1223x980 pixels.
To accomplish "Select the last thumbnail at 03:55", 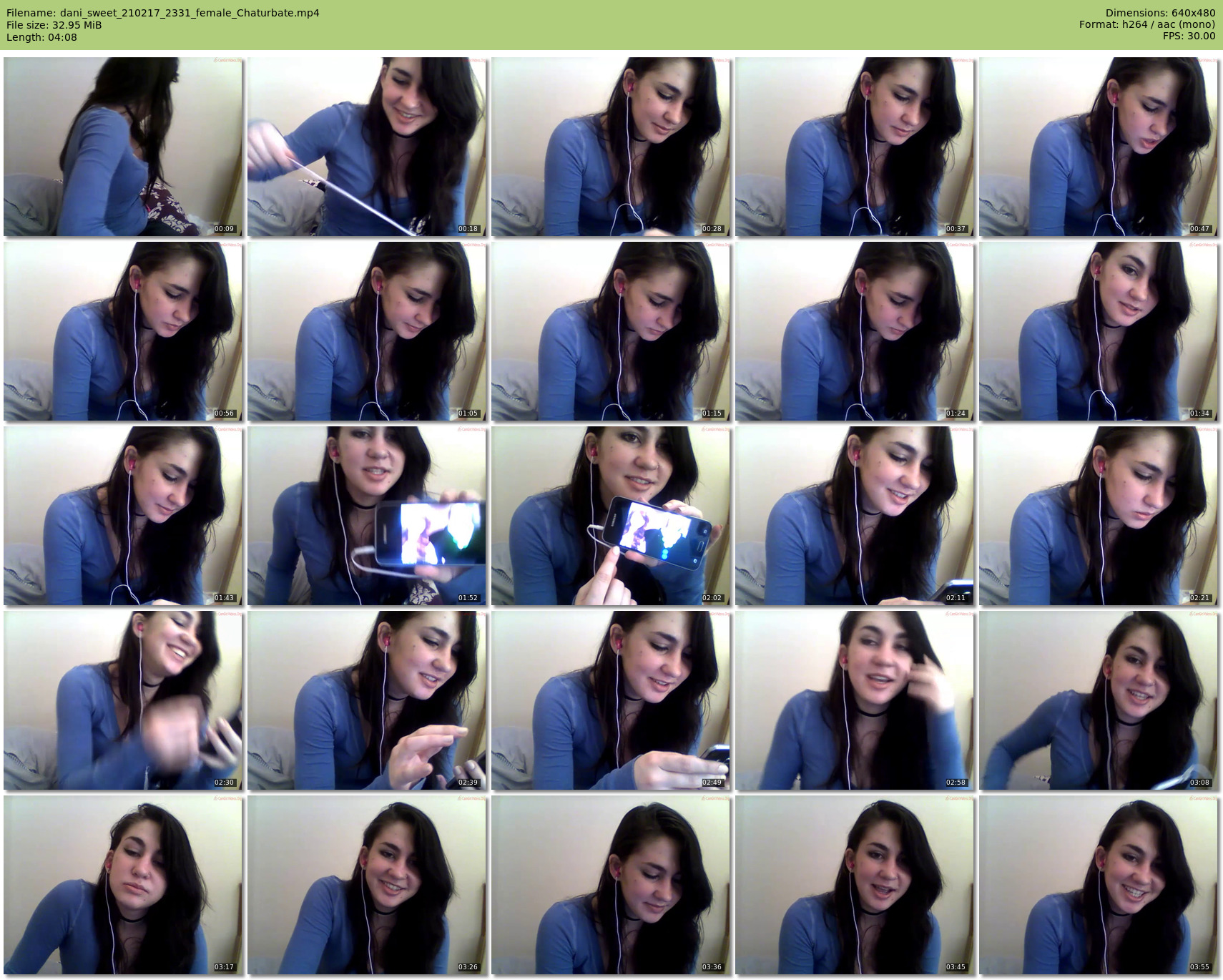I will 1099,885.
